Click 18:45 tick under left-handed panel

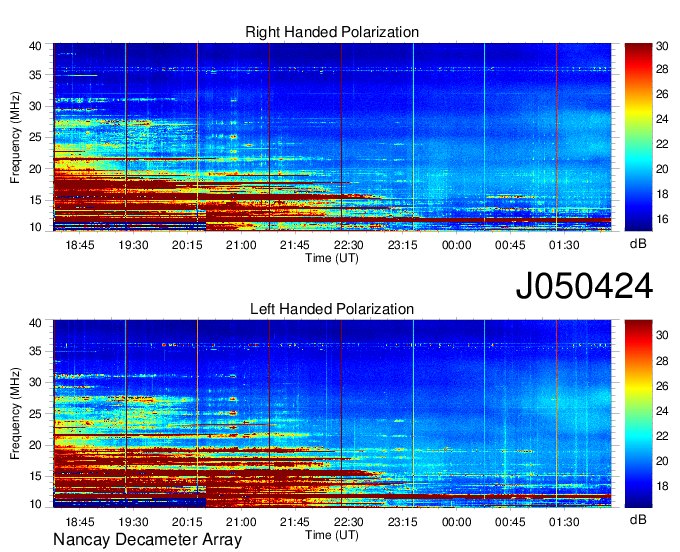pos(80,522)
